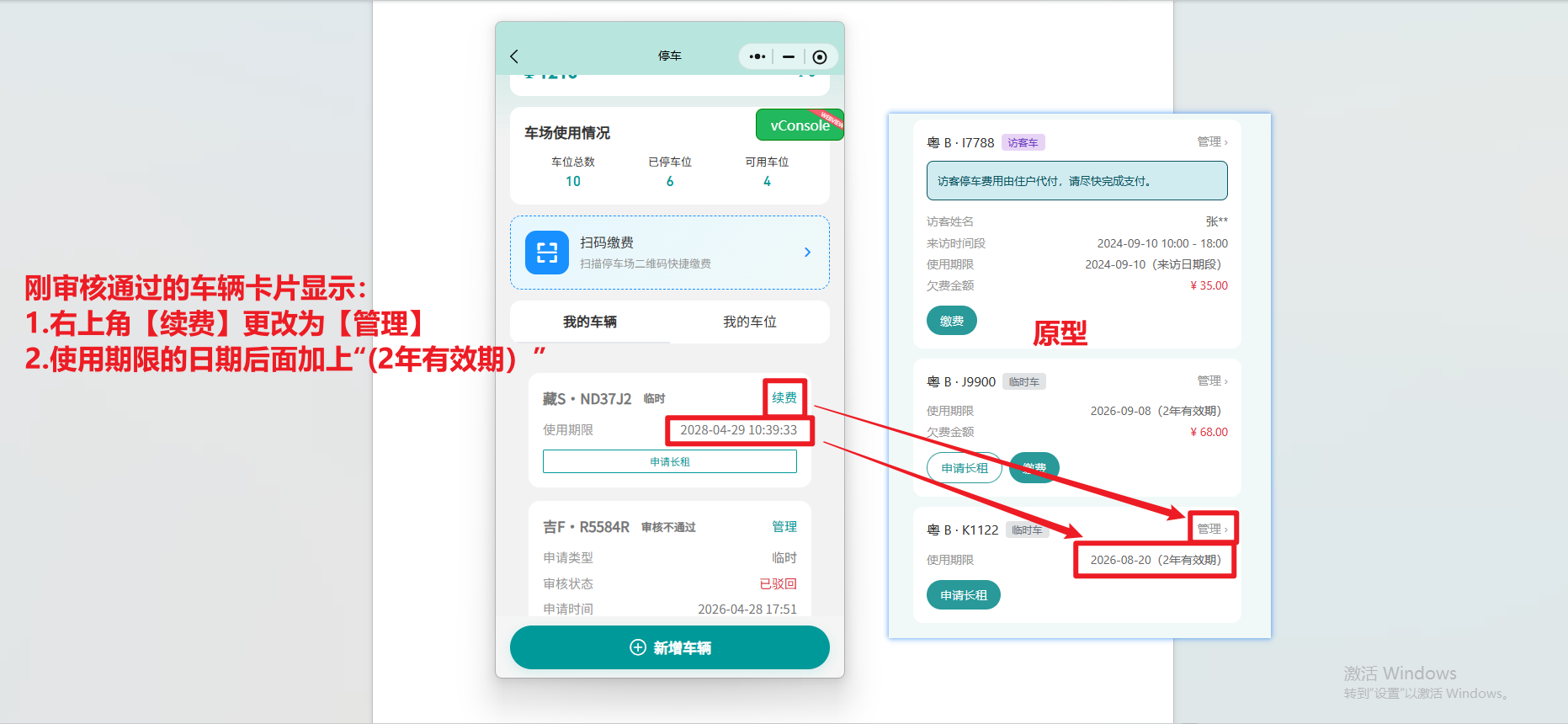
Task: Click the visit period 2024-09-10 10:00 - 18:00
Action: coord(1162,243)
